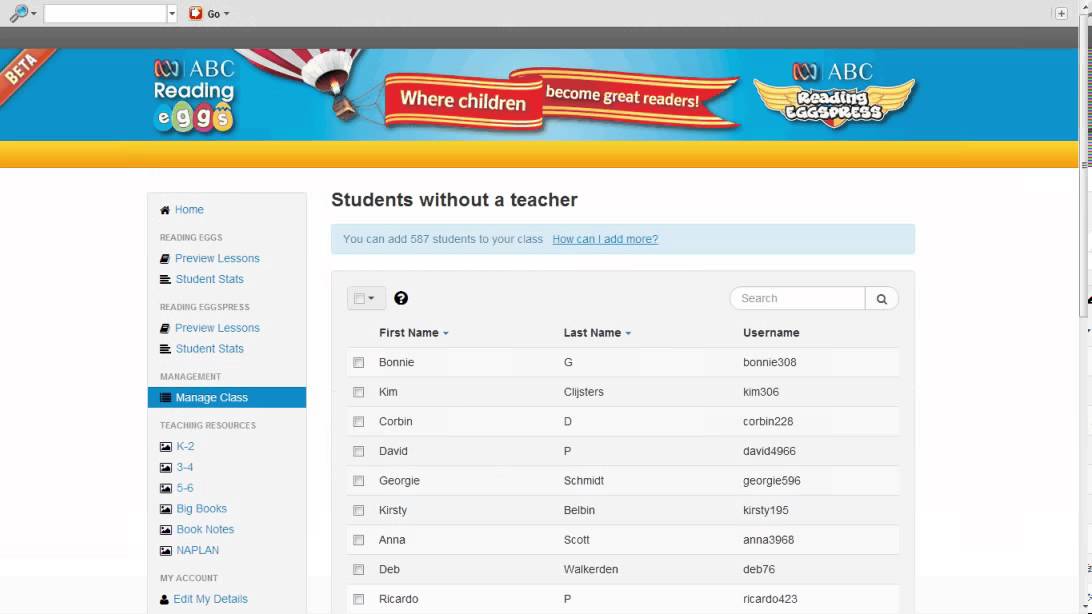Open Reading Eggs Student Stats link
Viewport: 1092px width, 614px height.
(210, 279)
